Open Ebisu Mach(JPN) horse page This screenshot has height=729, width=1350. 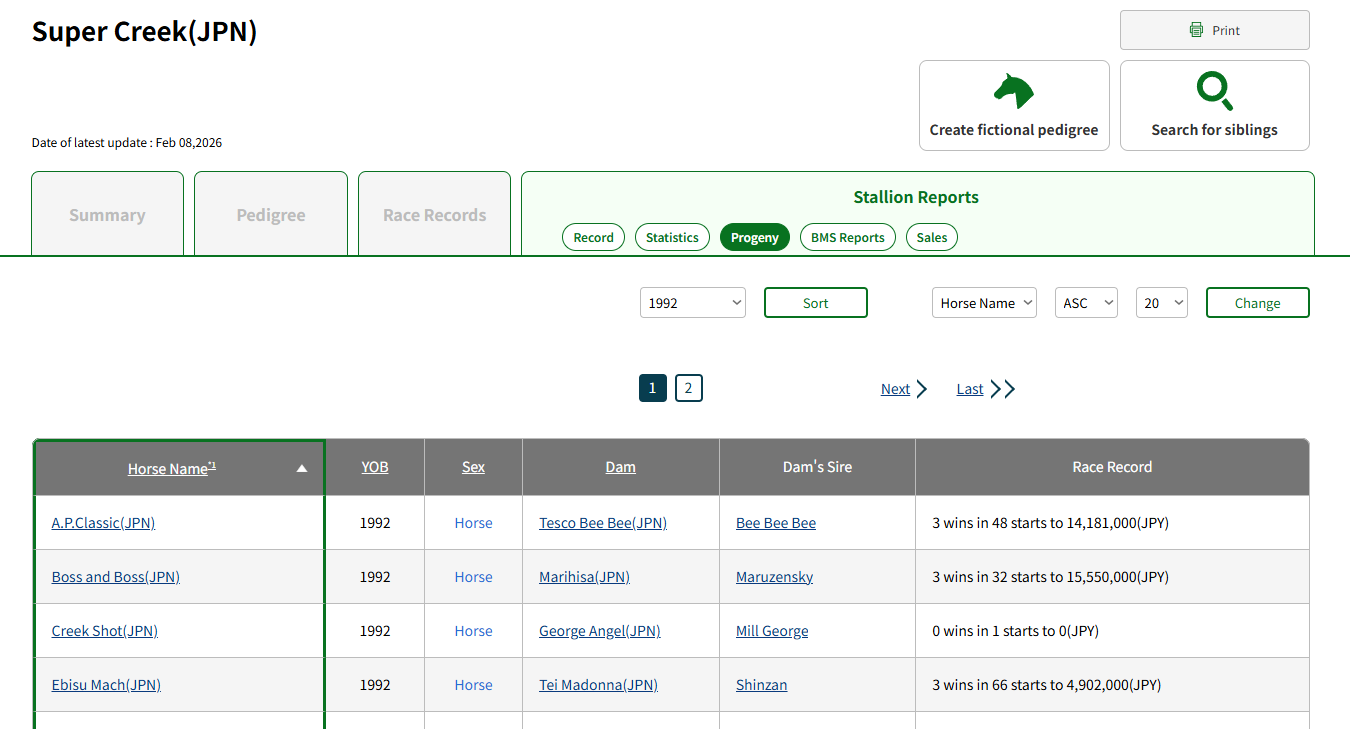point(106,685)
